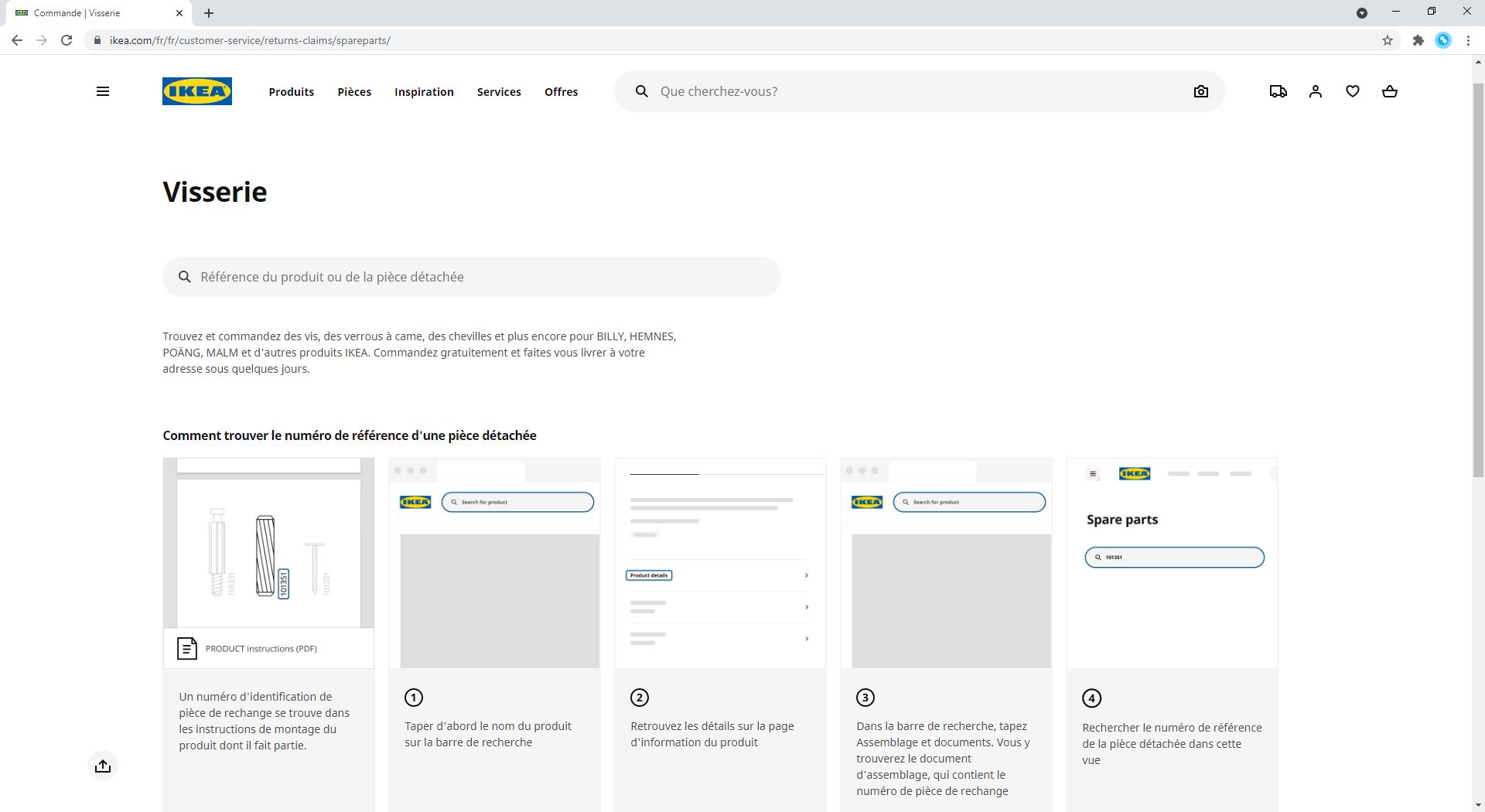
Task: Open a new browser tab
Action: click(x=209, y=13)
